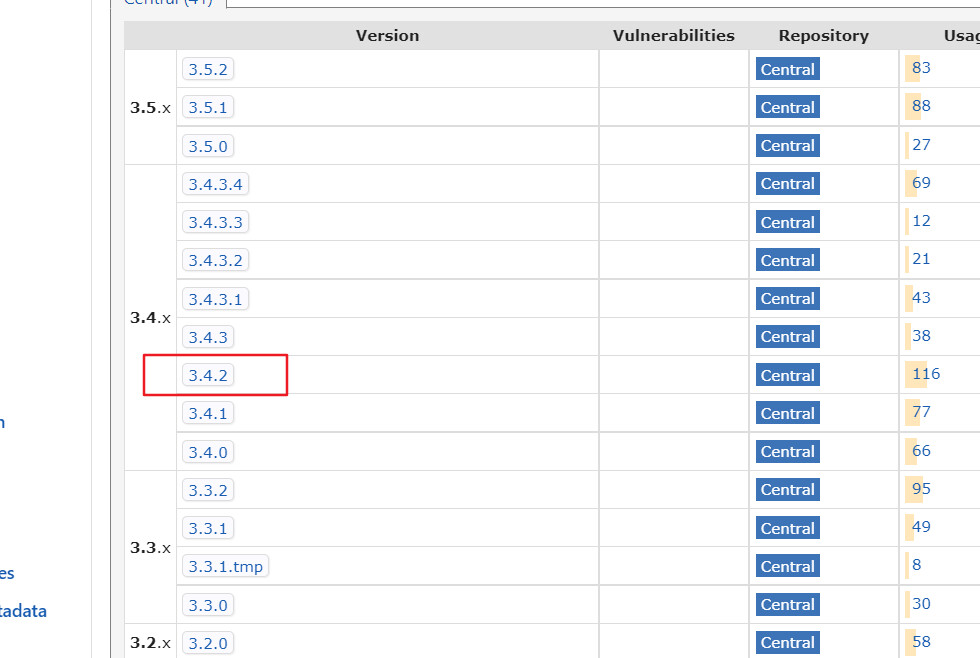The height and width of the screenshot is (658, 980).
Task: Click Central badge in the 3.3.2 row
Action: pyautogui.click(x=788, y=490)
